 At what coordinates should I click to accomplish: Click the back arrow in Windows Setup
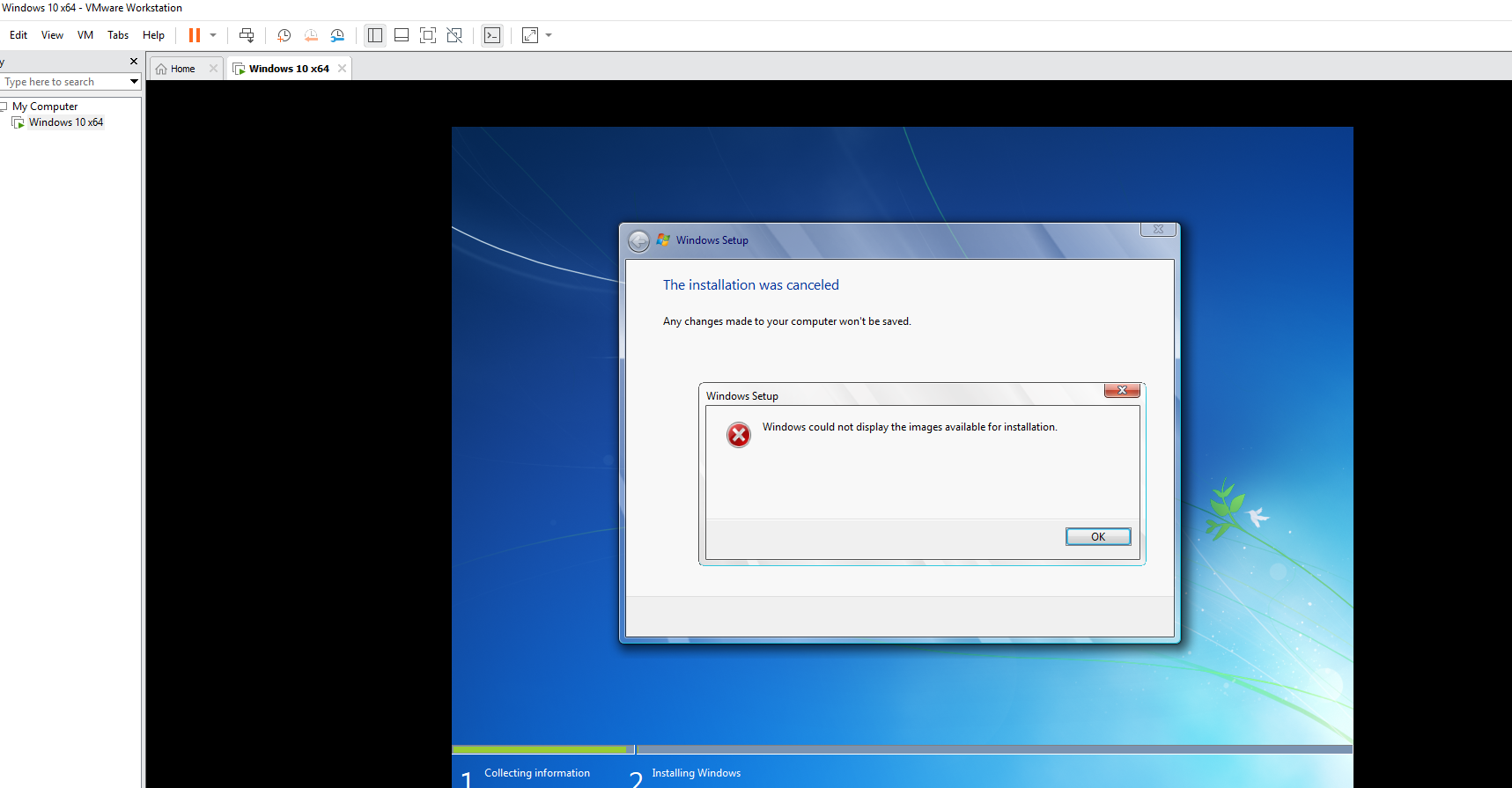click(x=639, y=240)
